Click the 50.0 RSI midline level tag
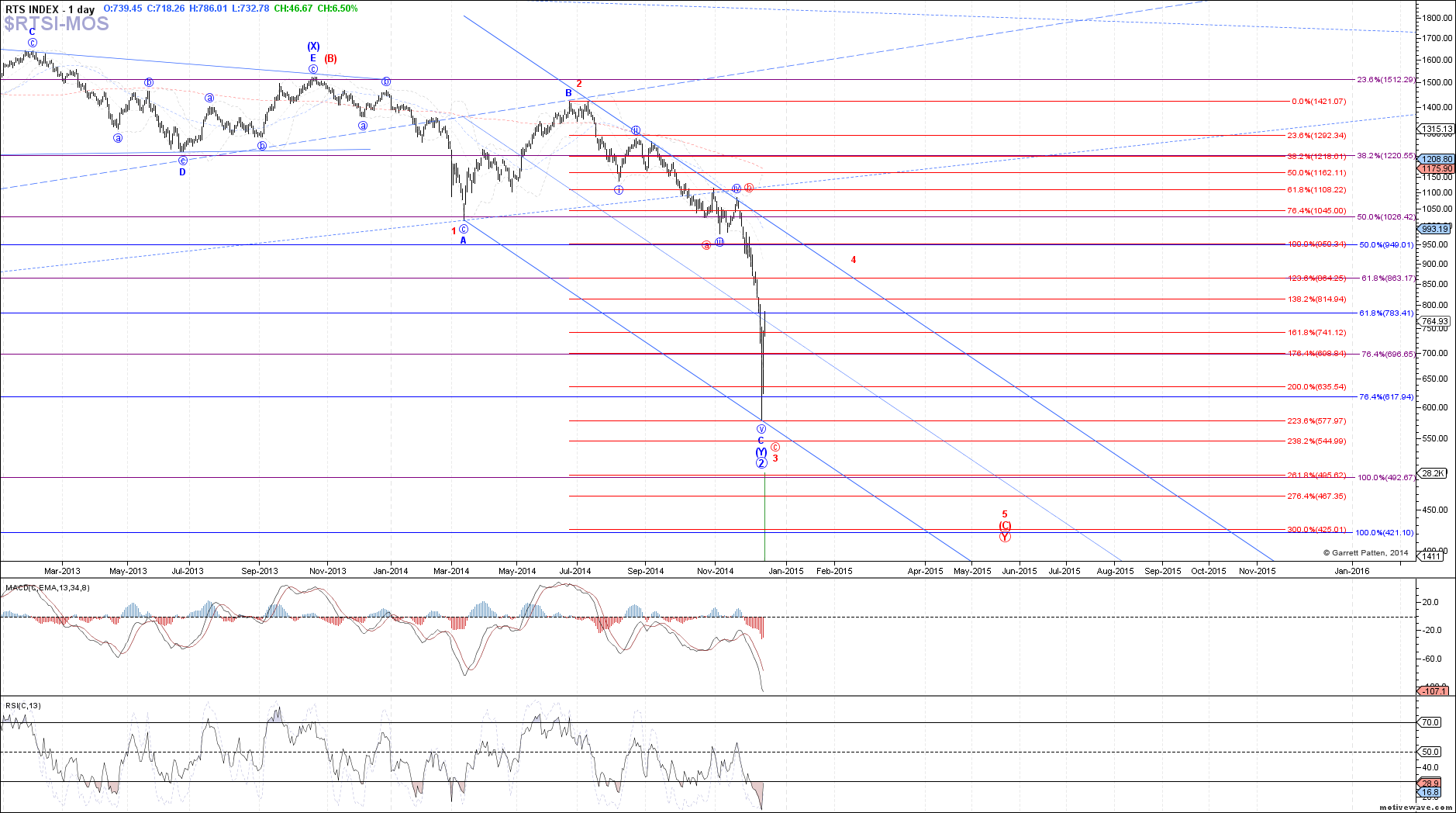 click(x=1430, y=752)
